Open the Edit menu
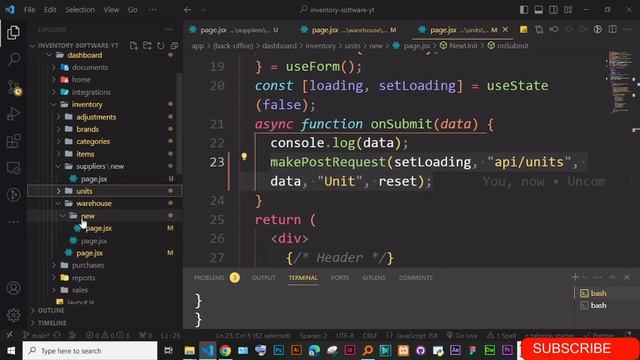 click(50, 10)
